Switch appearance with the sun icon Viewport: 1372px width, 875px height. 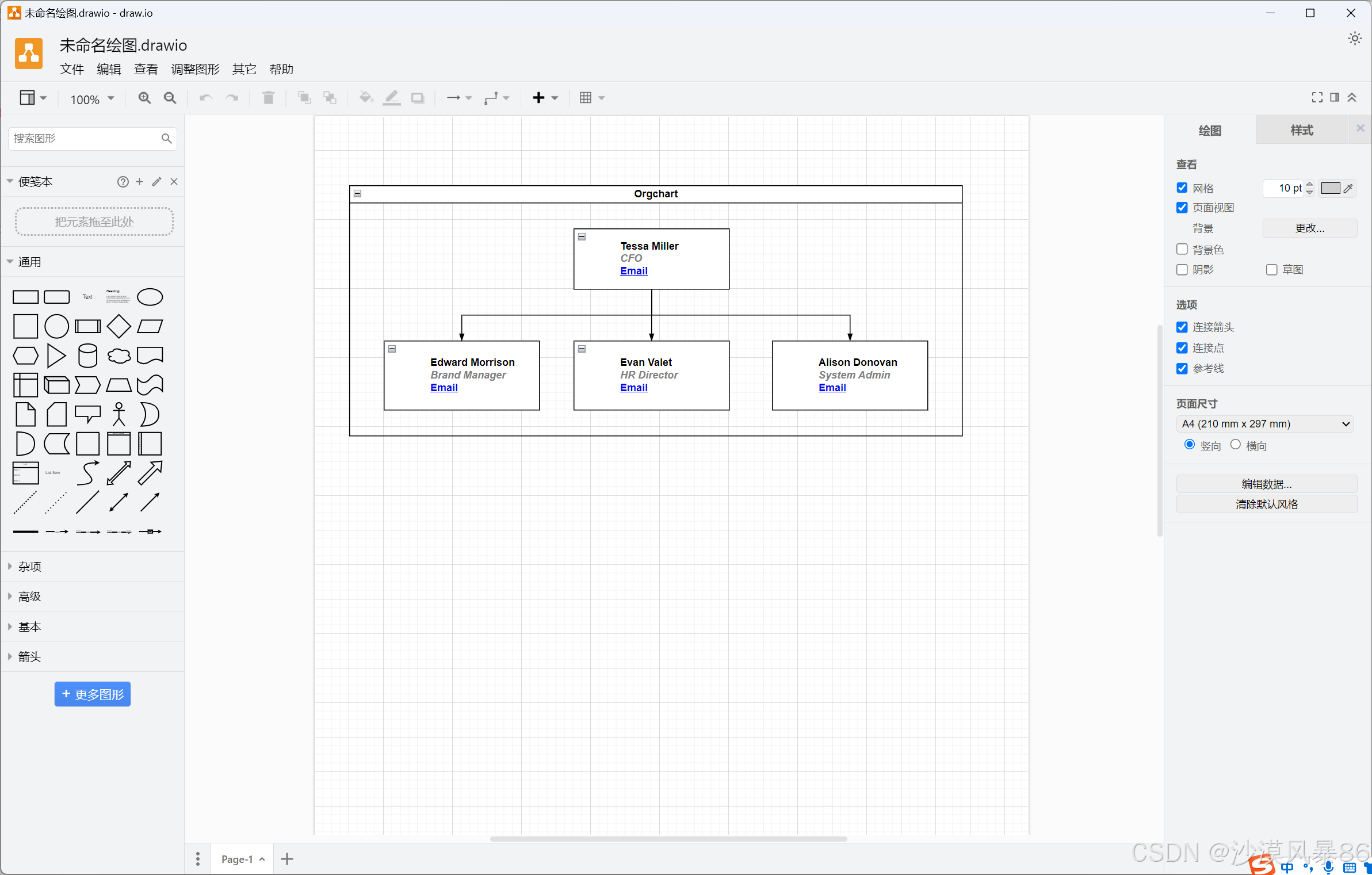[x=1355, y=39]
